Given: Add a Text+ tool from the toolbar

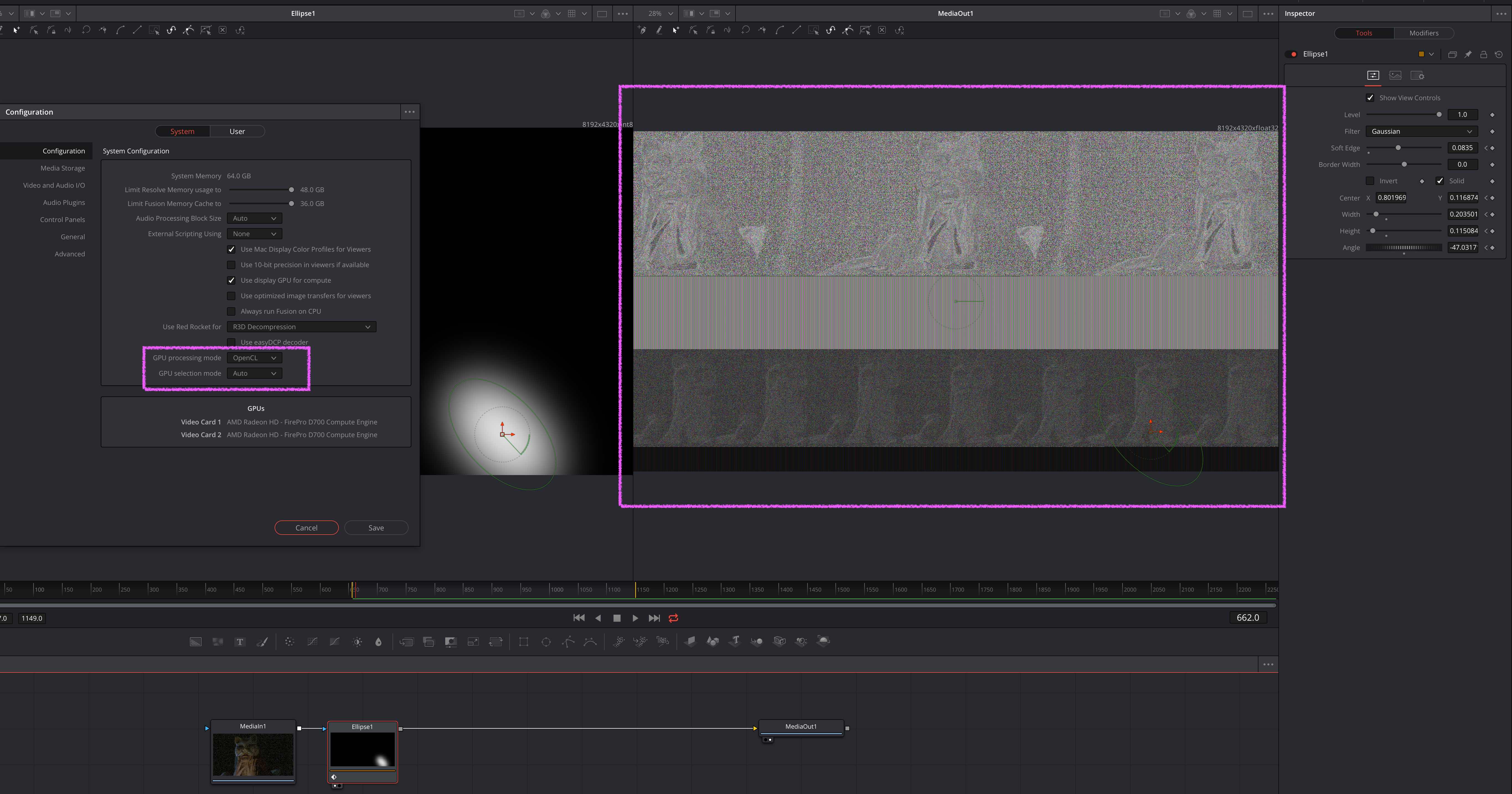Looking at the screenshot, I should point(239,641).
